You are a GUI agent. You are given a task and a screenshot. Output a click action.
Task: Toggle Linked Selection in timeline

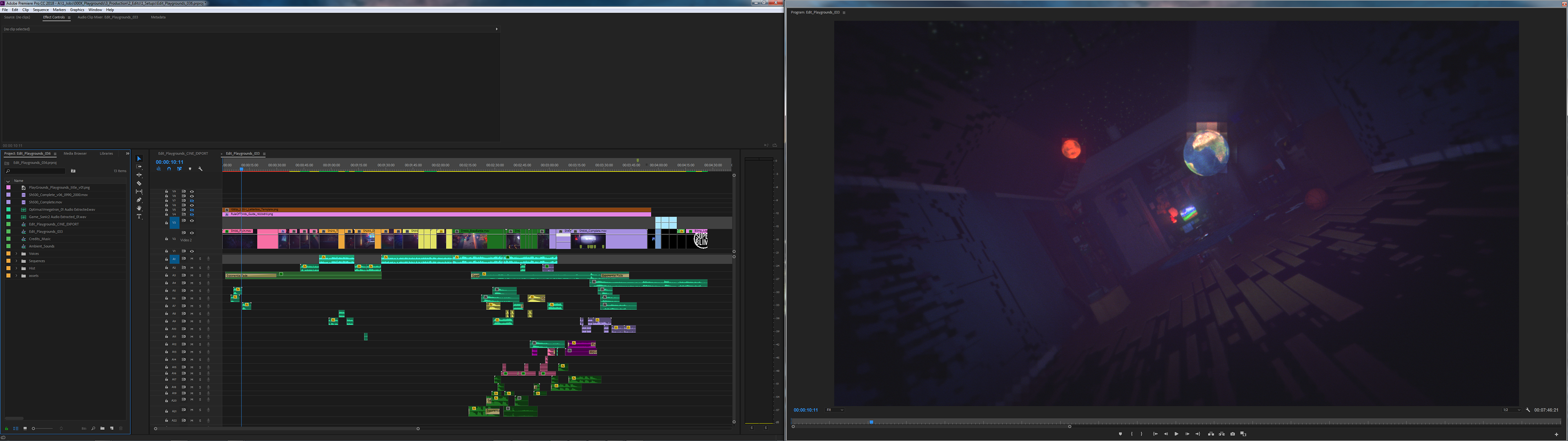pyautogui.click(x=180, y=169)
